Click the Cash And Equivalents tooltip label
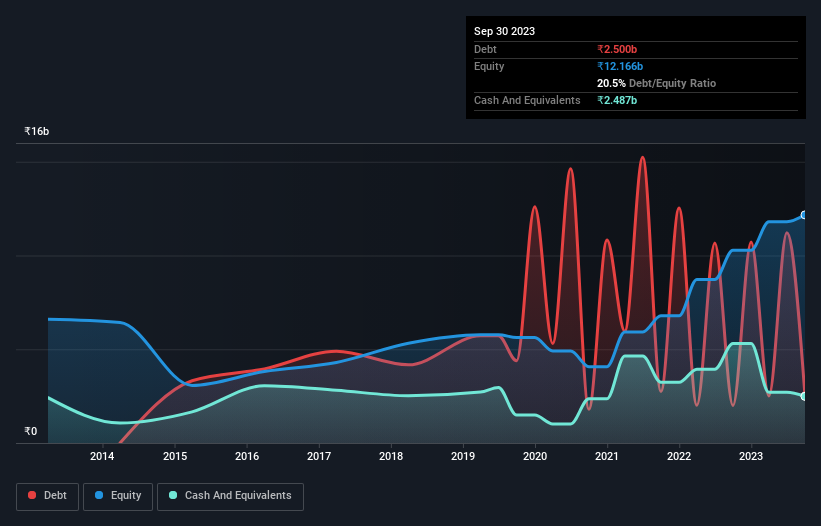 click(527, 100)
